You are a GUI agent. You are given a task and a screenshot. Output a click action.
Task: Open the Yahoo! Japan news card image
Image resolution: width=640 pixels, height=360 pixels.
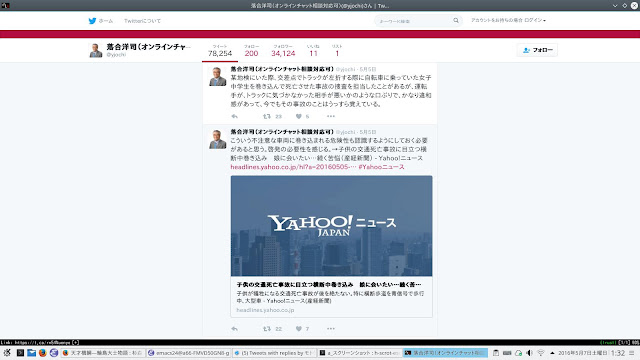click(331, 226)
